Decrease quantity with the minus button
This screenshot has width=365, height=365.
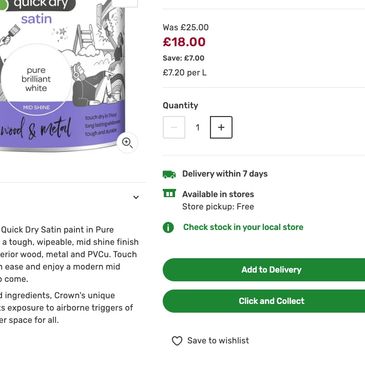(x=174, y=127)
